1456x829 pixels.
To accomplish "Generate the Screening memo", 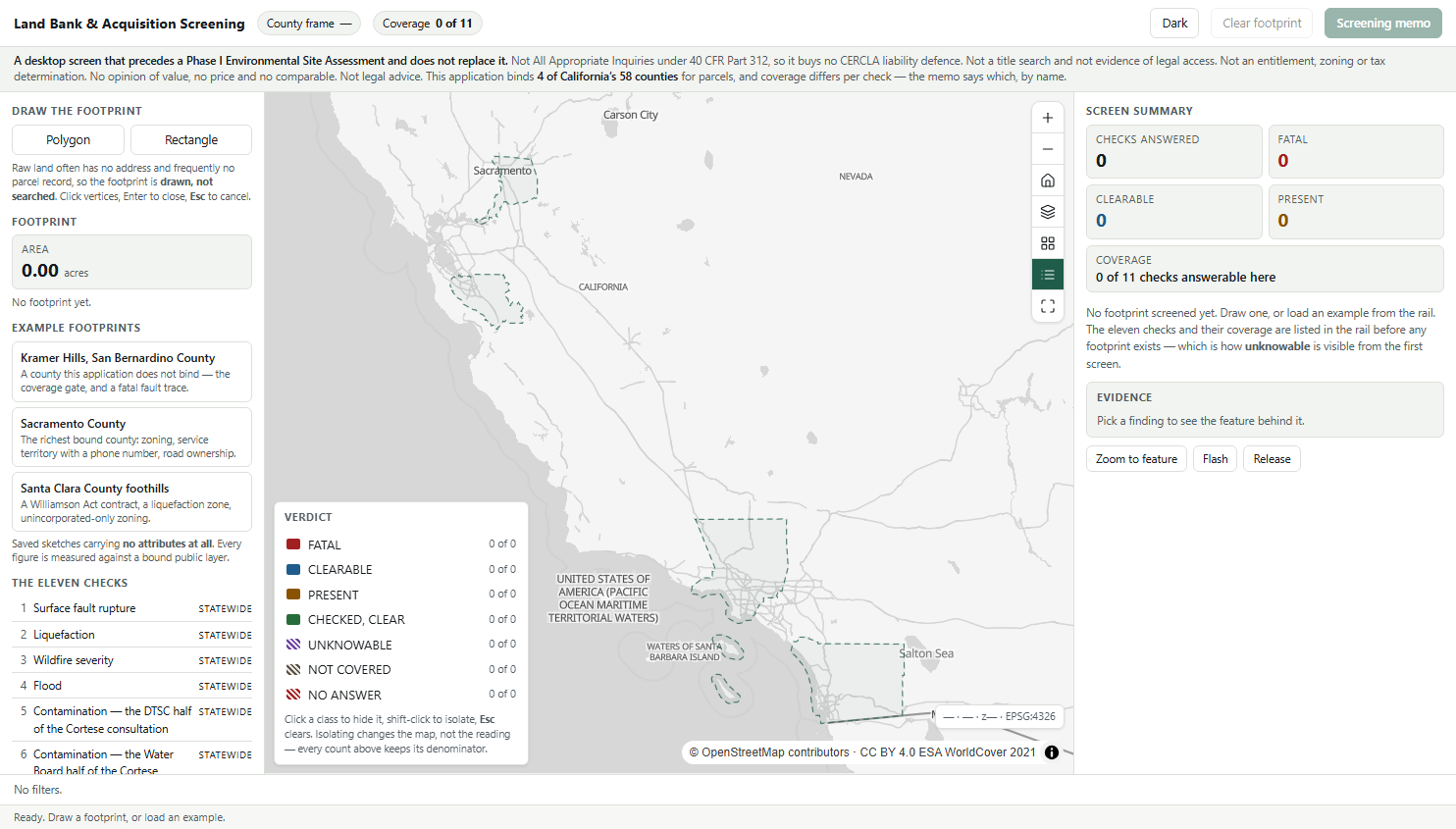I will pyautogui.click(x=1383, y=24).
